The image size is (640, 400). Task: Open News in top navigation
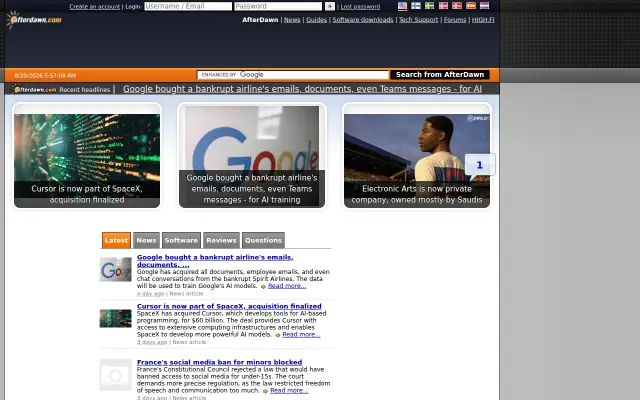tap(292, 20)
